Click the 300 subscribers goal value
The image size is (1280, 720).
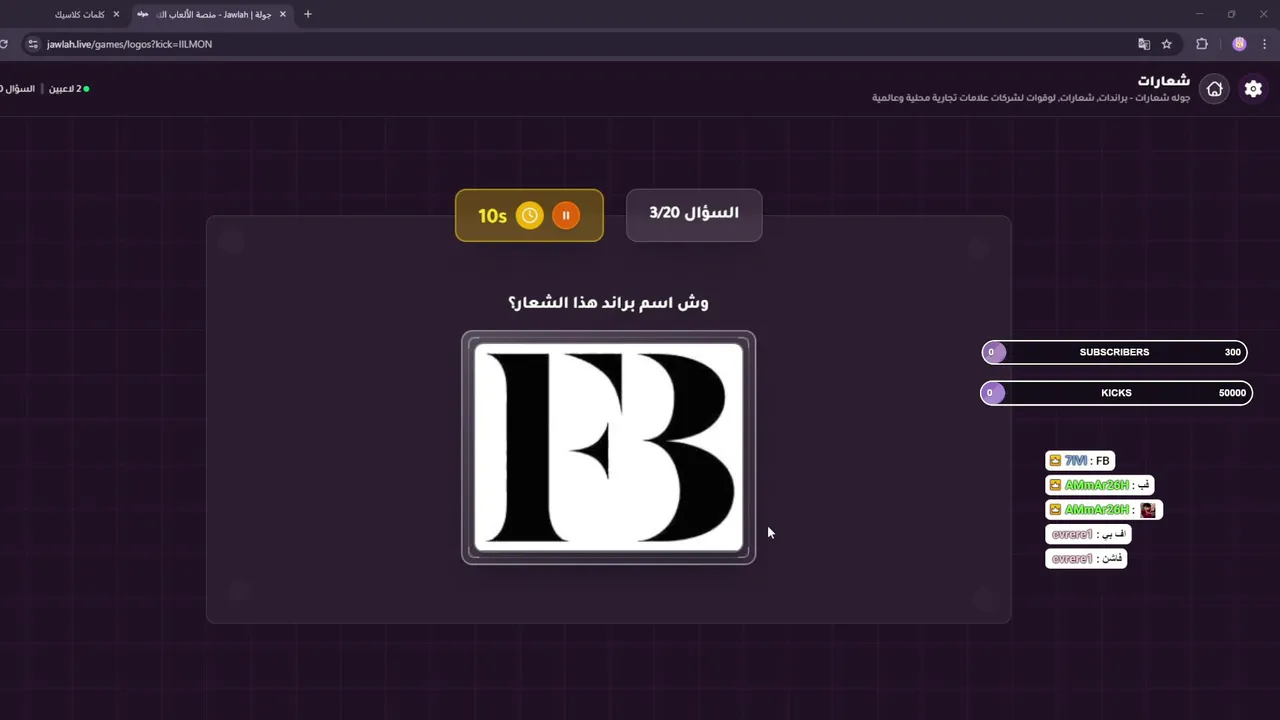pyautogui.click(x=1232, y=352)
